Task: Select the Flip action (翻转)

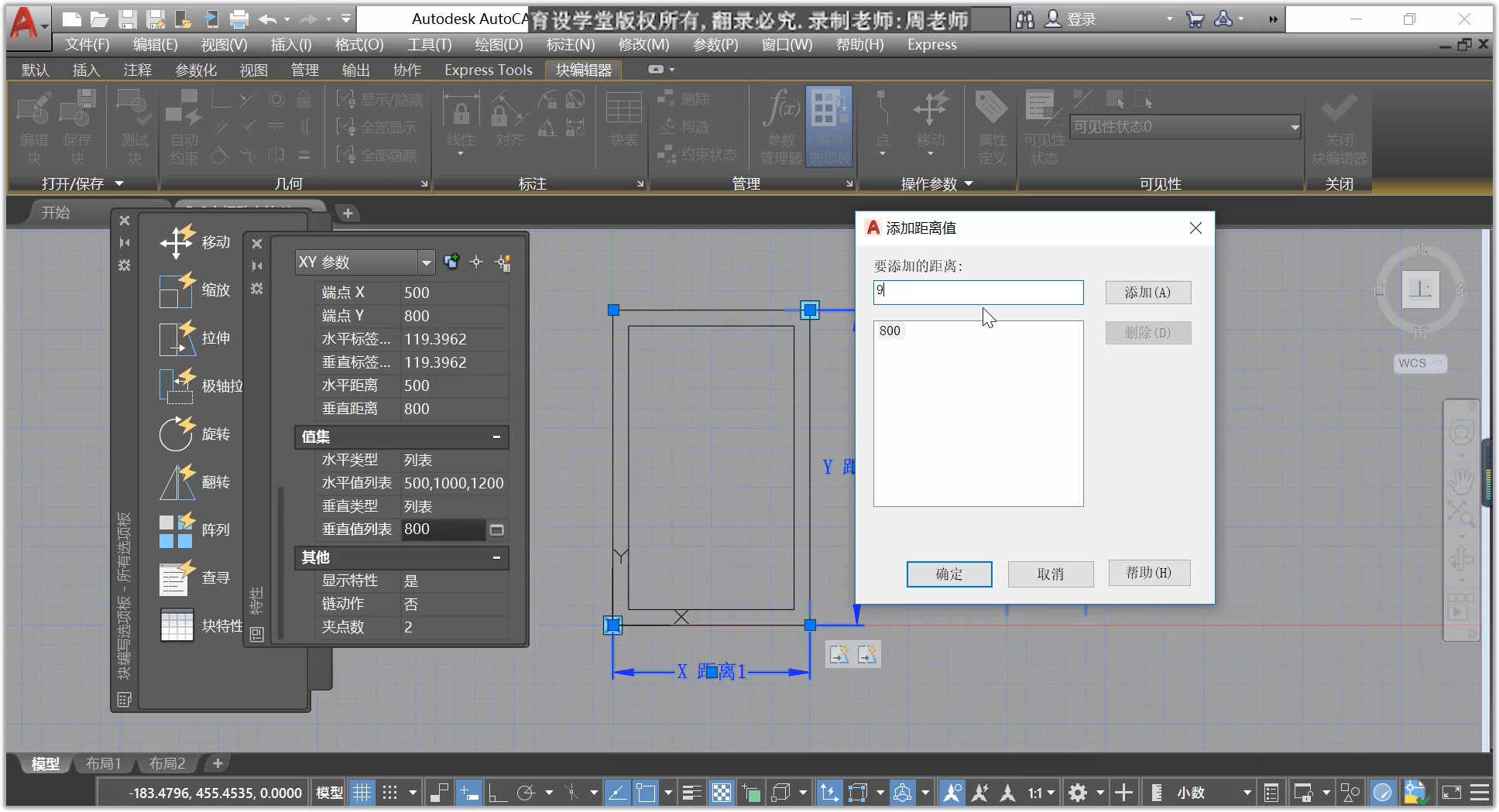Action: coord(195,482)
